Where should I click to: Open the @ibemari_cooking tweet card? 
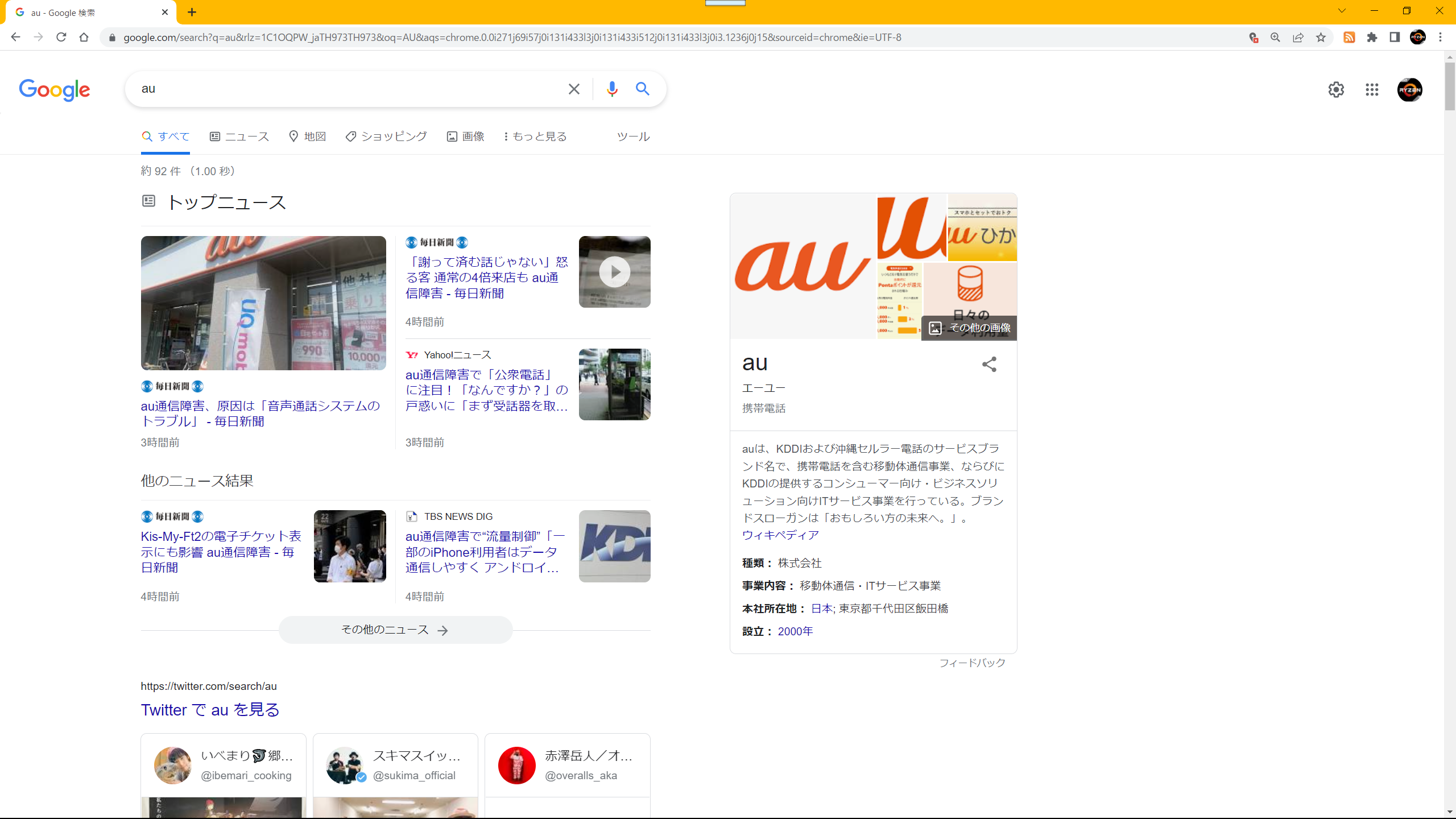coord(224,776)
